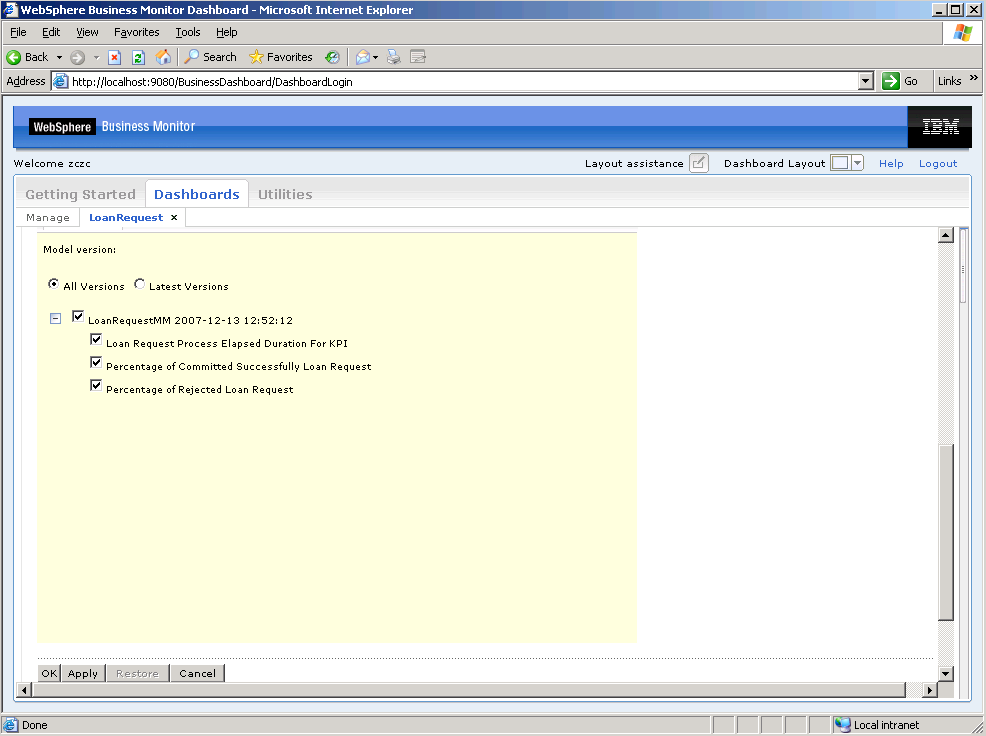Close the LoanRequest tab
This screenshot has width=986, height=736.
(x=174, y=217)
